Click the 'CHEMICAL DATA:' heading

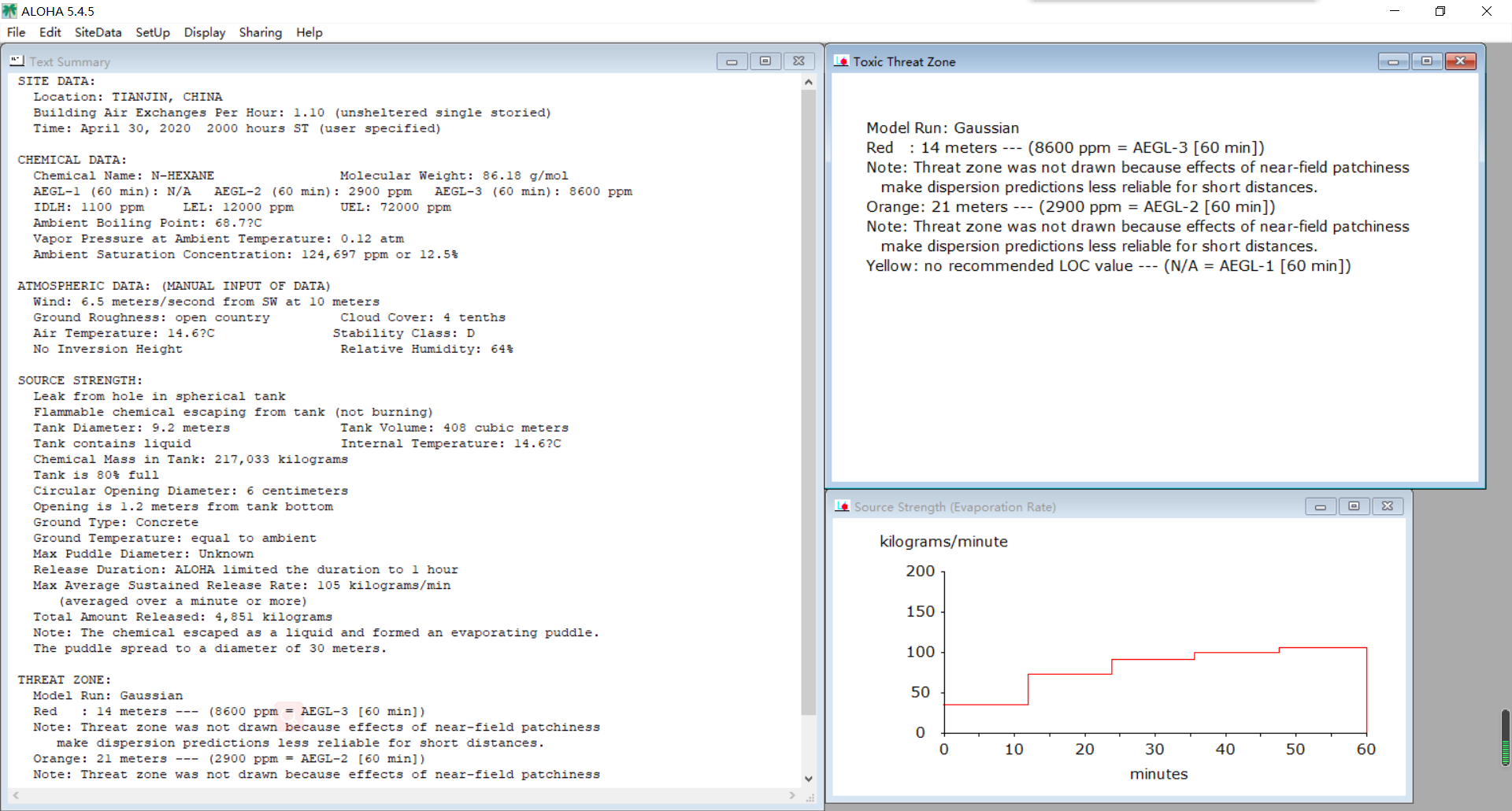click(x=72, y=160)
